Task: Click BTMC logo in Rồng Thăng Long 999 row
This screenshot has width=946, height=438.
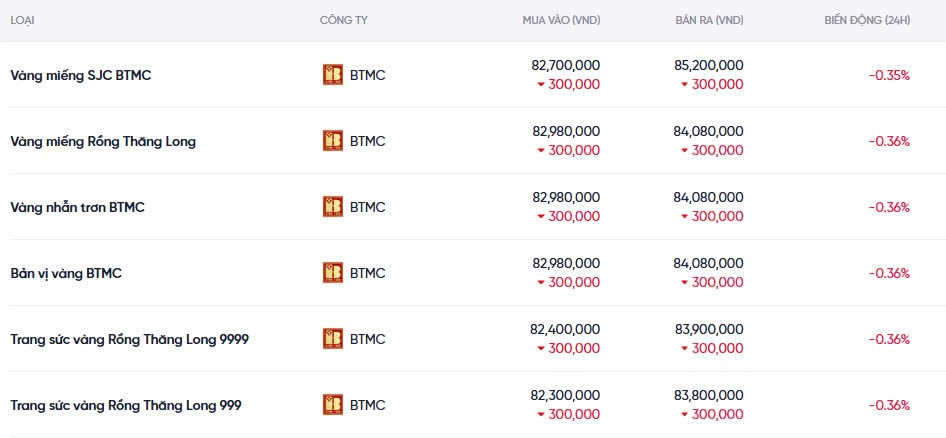Action: (x=333, y=405)
